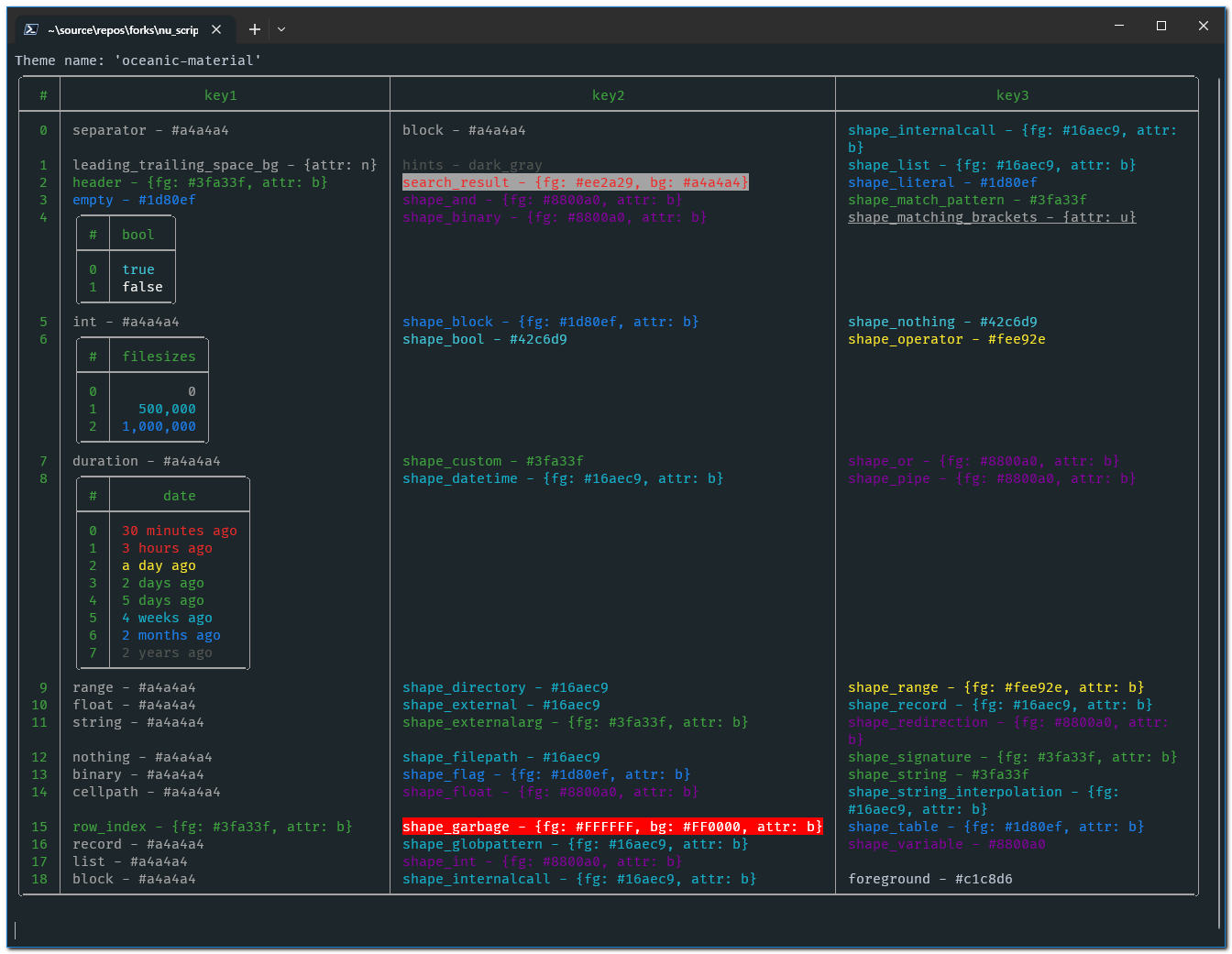
Task: Click the 'shape_and' entry
Action: 543,200
